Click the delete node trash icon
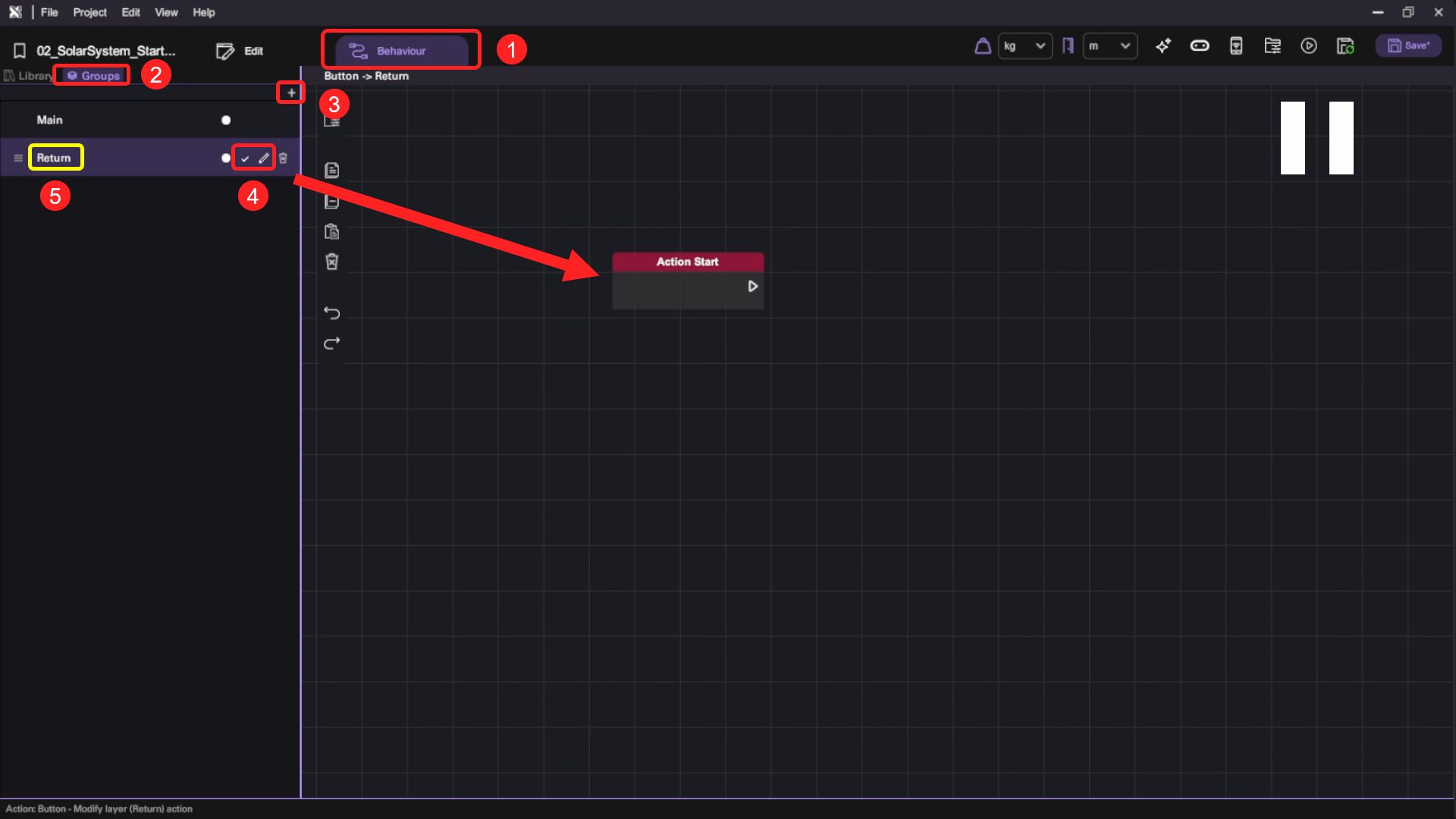This screenshot has height=819, width=1456. 331,262
